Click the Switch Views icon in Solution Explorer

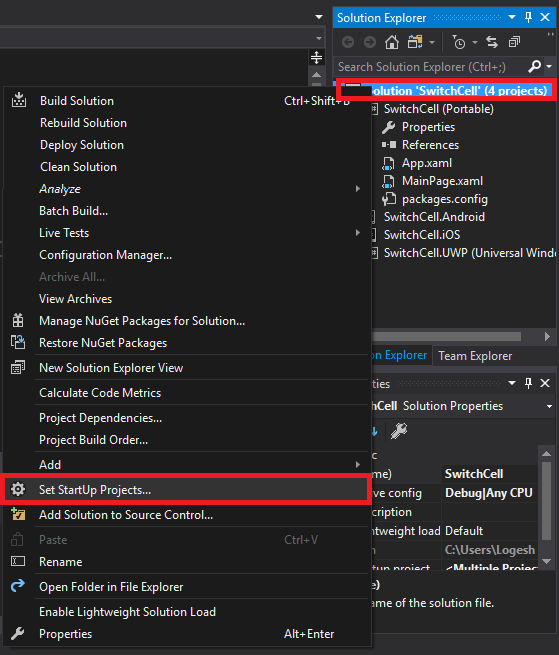415,42
